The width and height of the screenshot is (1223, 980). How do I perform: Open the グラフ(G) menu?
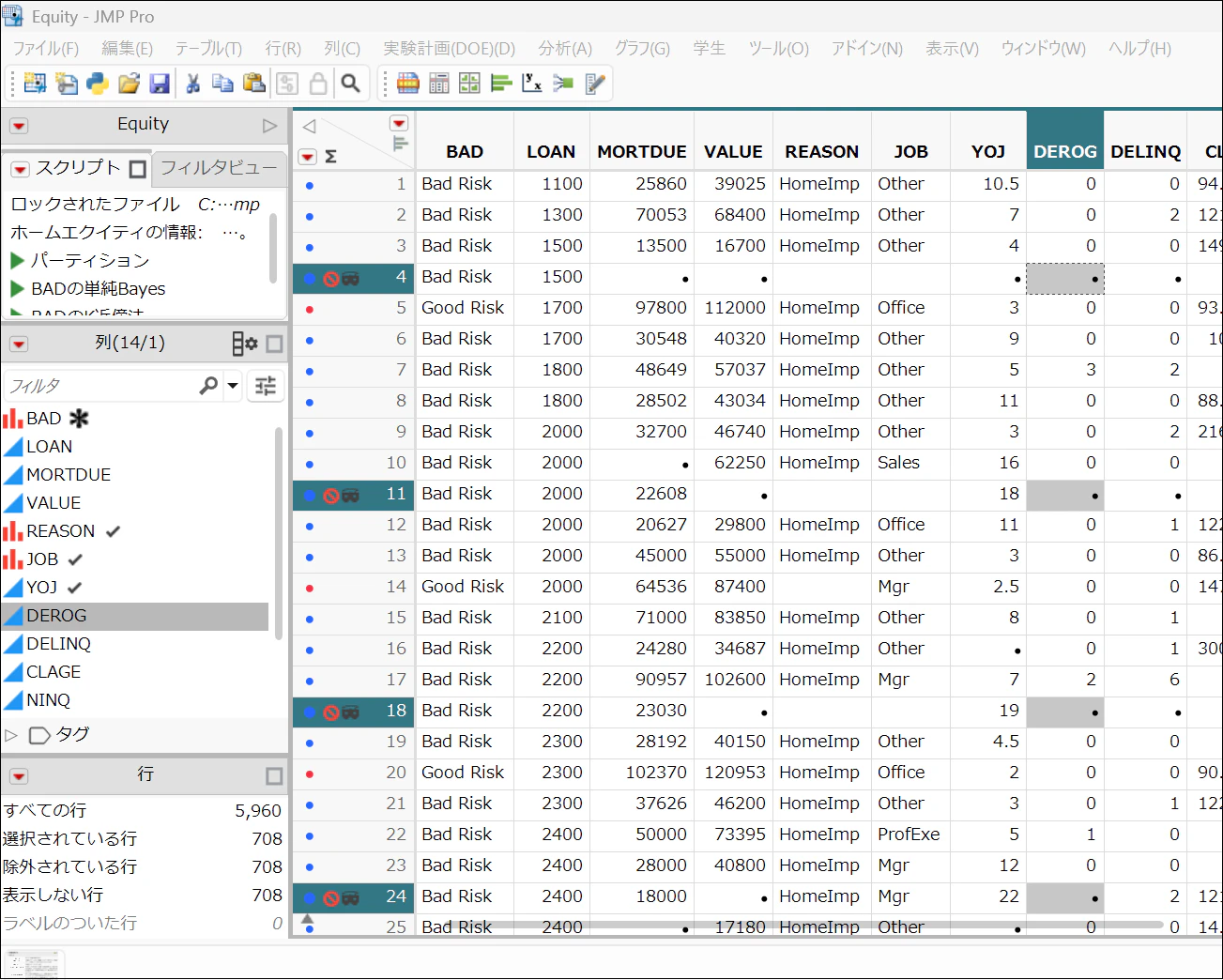[x=642, y=48]
